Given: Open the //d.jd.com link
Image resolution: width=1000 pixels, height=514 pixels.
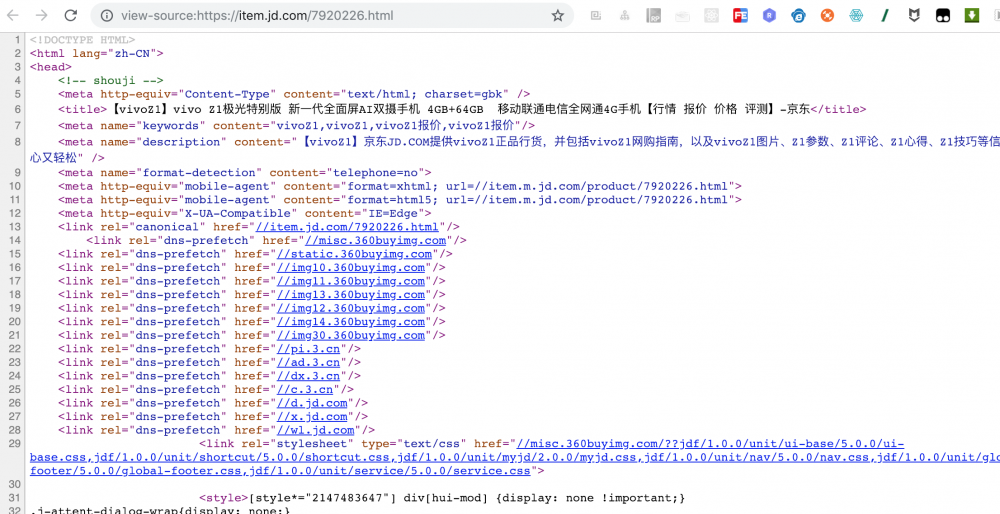Looking at the screenshot, I should click(312, 403).
